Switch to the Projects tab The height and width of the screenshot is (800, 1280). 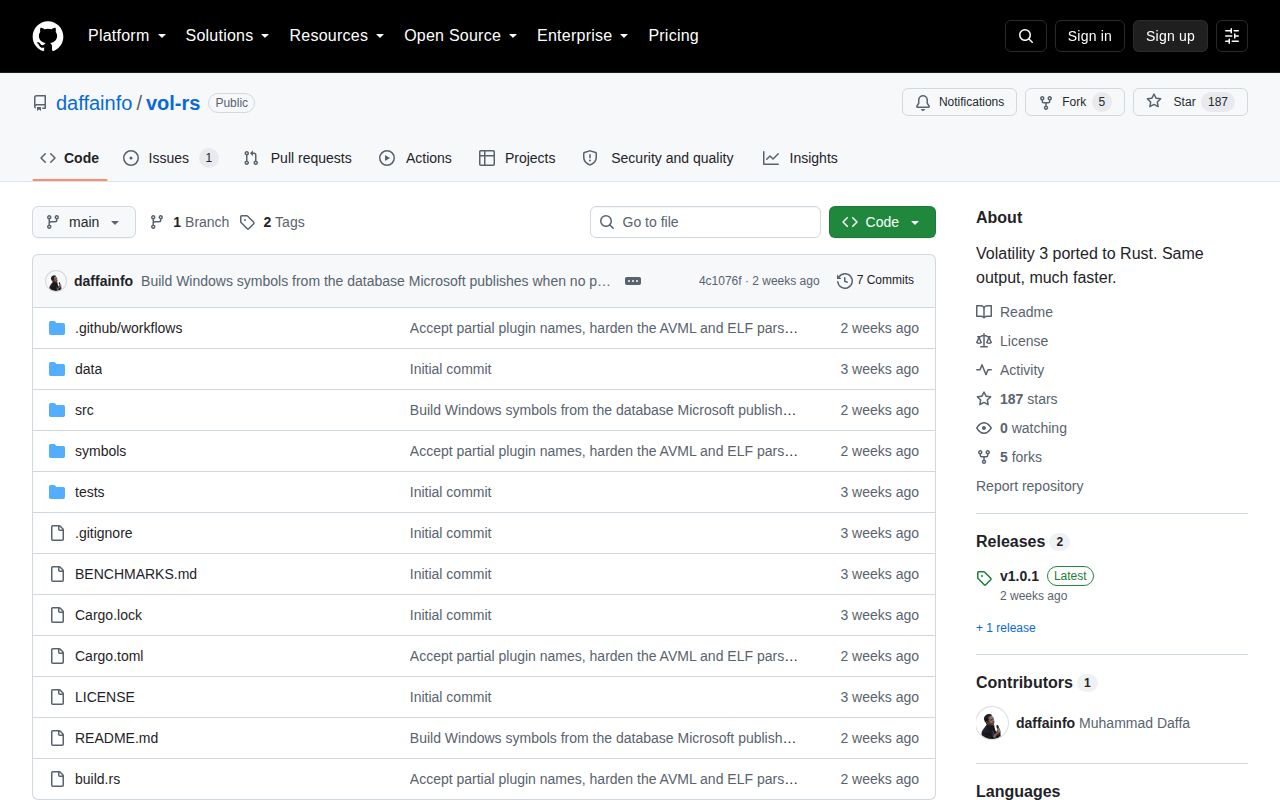[x=517, y=158]
